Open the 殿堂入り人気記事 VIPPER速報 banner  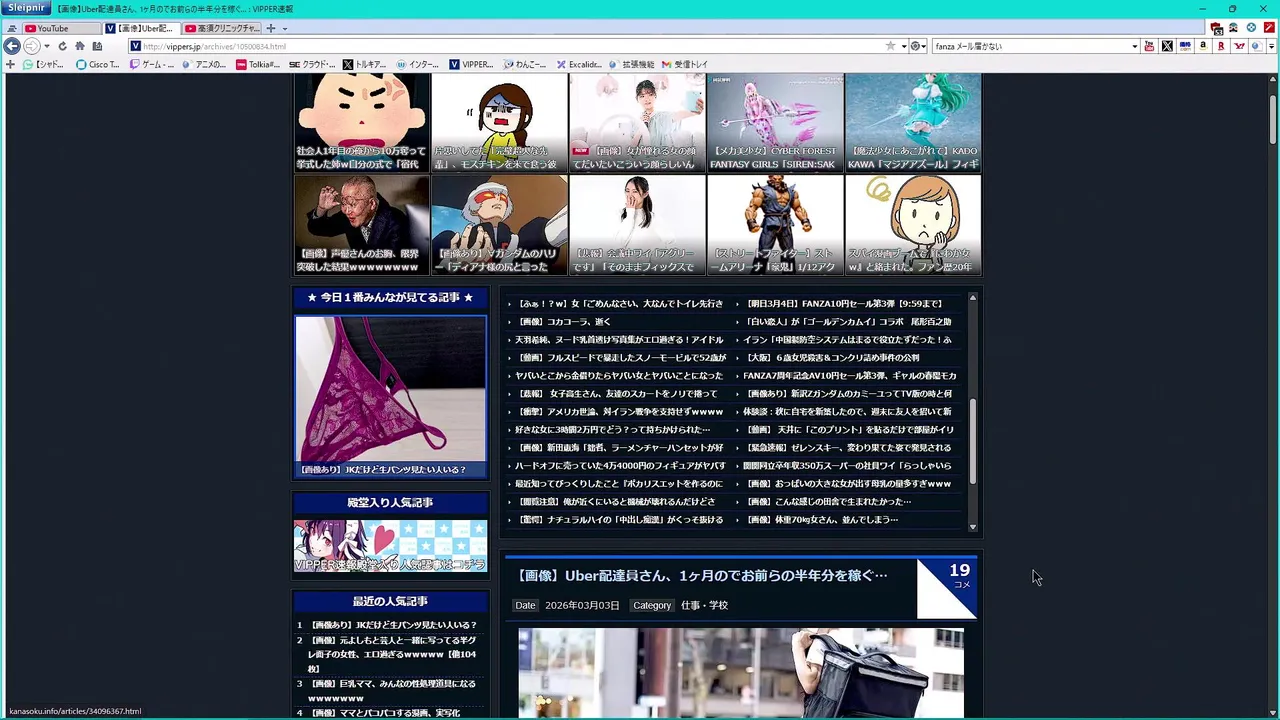coord(390,546)
